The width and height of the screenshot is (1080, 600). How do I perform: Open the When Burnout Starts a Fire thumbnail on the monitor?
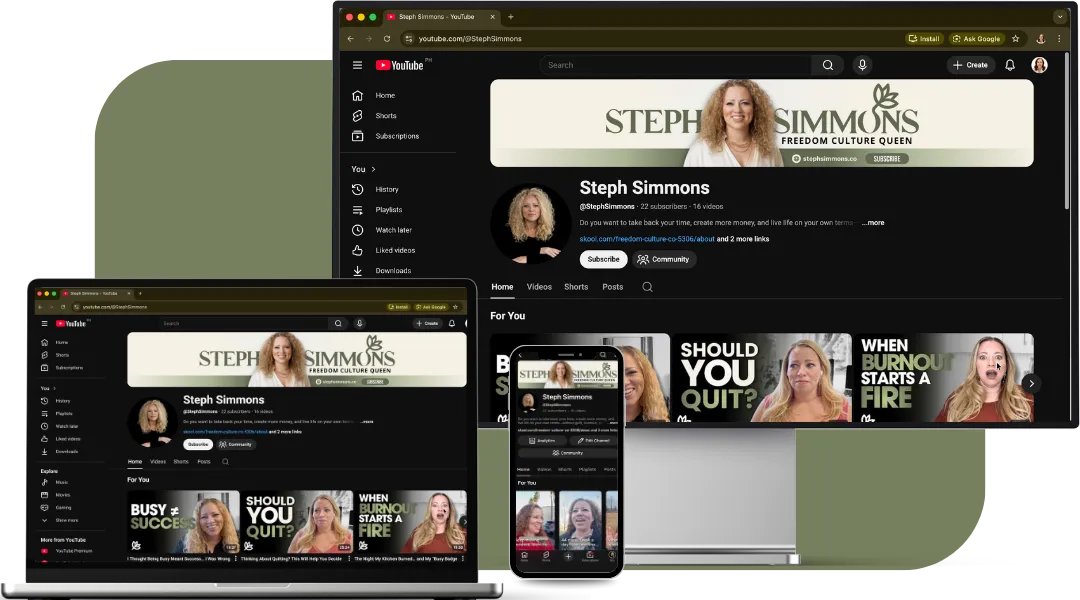944,377
